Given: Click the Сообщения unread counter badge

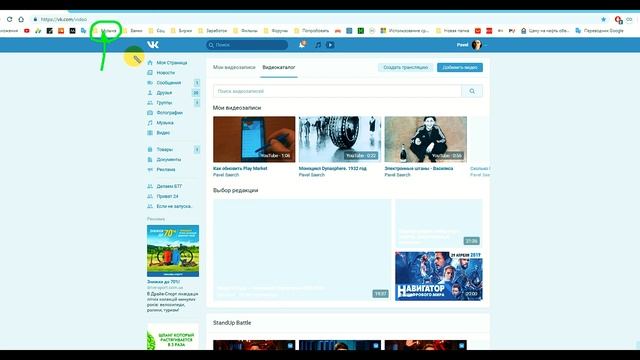Looking at the screenshot, I should 196,83.
